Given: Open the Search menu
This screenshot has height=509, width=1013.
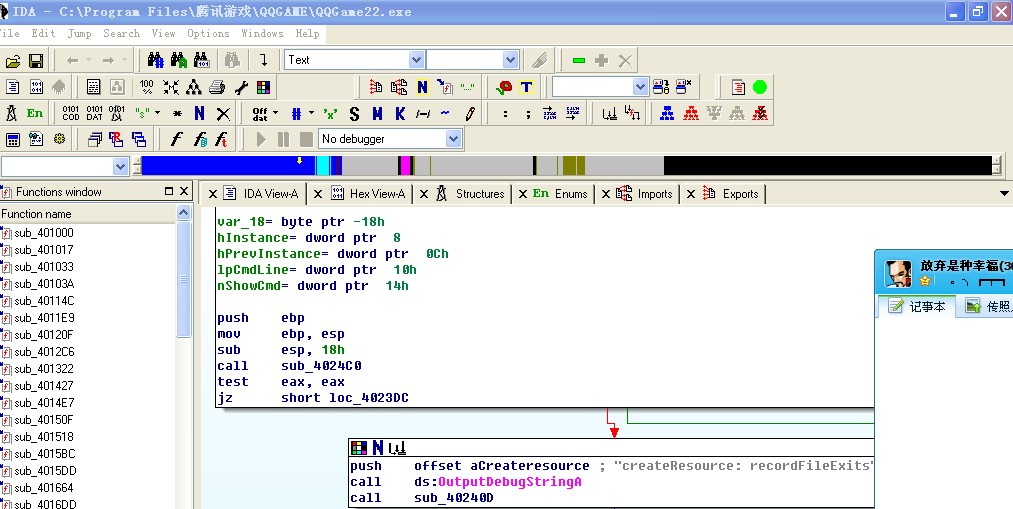Looking at the screenshot, I should point(121,34).
